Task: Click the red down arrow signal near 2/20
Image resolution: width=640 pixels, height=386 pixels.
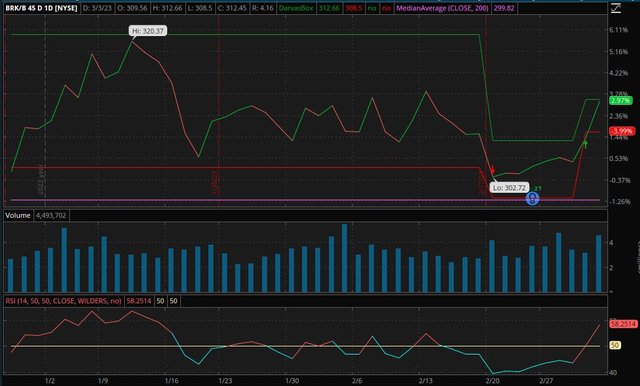Action: (493, 170)
